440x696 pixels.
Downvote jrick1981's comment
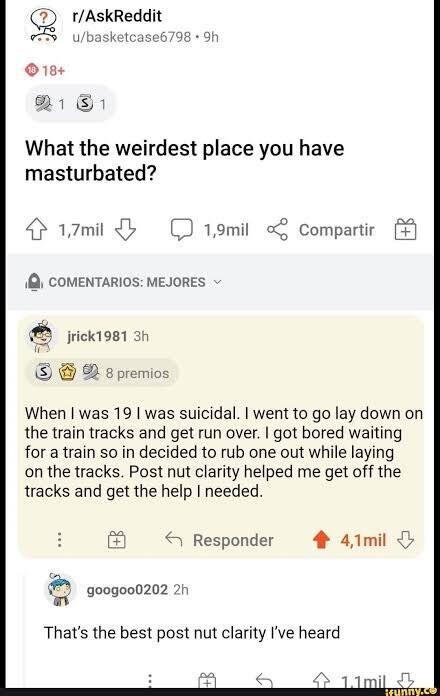pos(405,540)
